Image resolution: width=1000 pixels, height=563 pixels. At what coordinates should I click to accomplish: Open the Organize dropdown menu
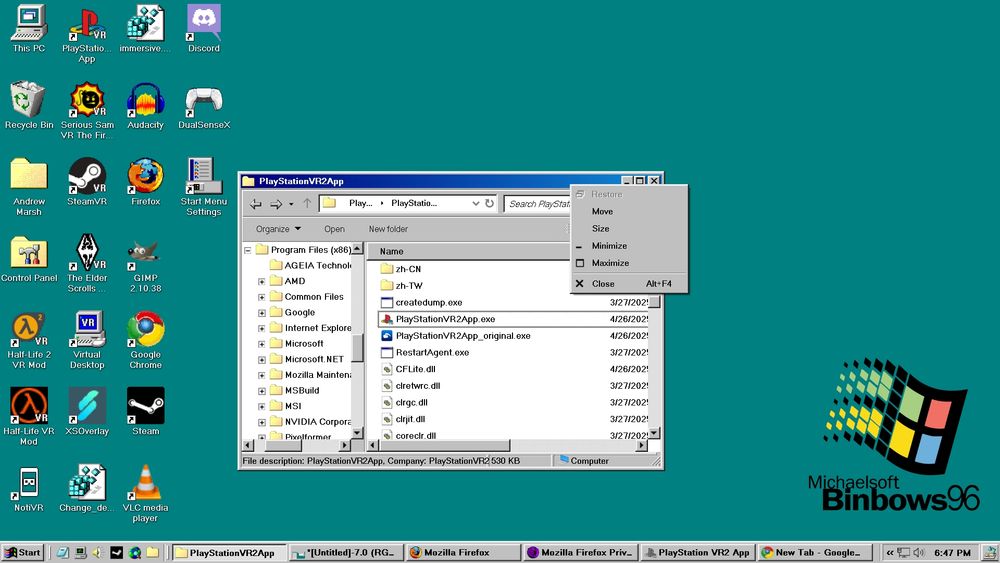point(278,229)
